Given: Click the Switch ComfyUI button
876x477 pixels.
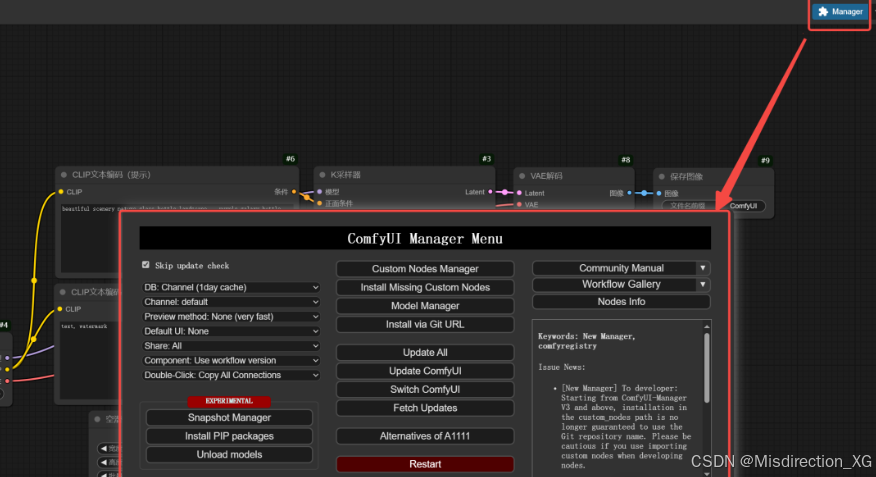Looking at the screenshot, I should click(425, 389).
